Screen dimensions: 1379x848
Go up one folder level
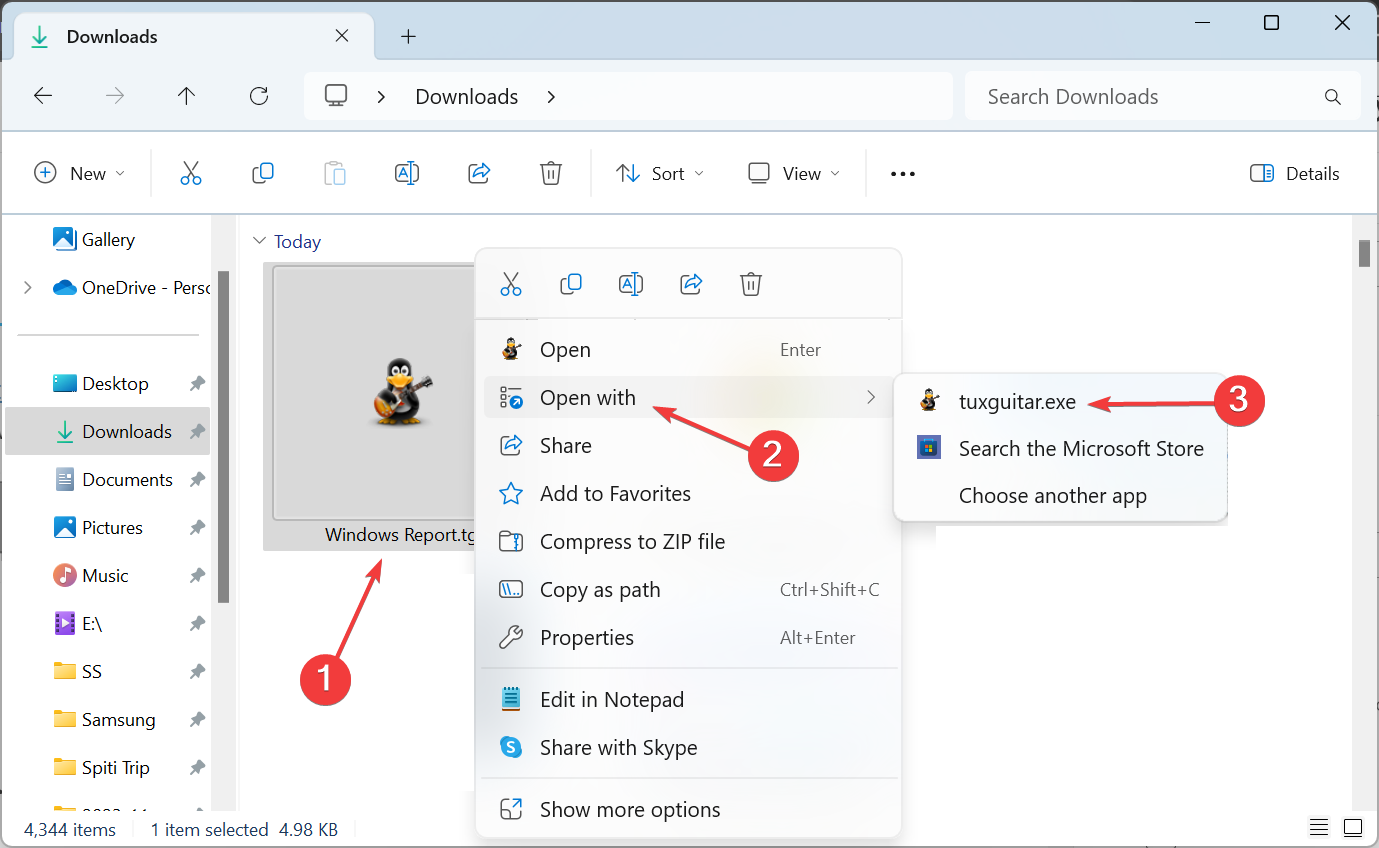tap(186, 96)
